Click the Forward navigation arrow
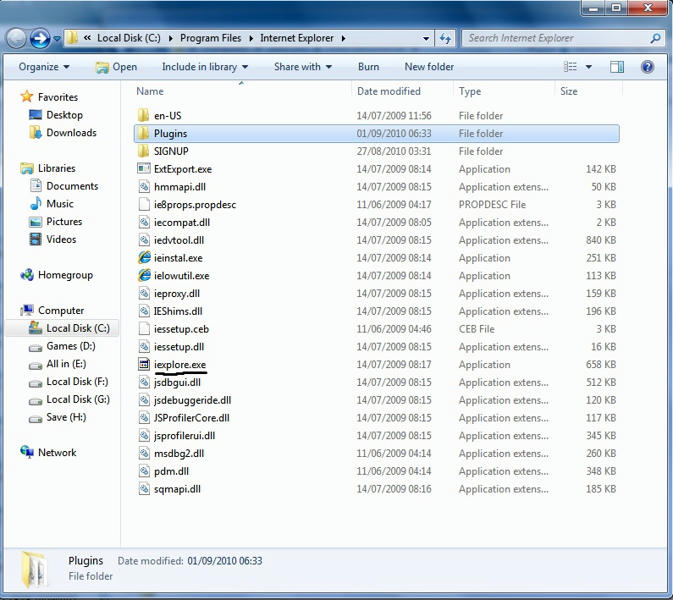 (40, 39)
